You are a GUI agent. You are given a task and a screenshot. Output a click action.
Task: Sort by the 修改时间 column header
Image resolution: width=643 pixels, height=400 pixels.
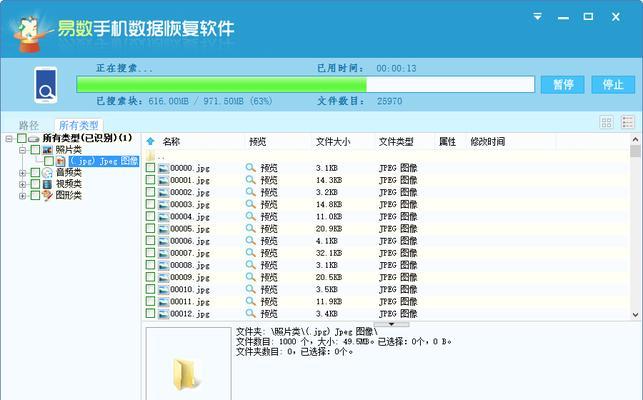(488, 142)
